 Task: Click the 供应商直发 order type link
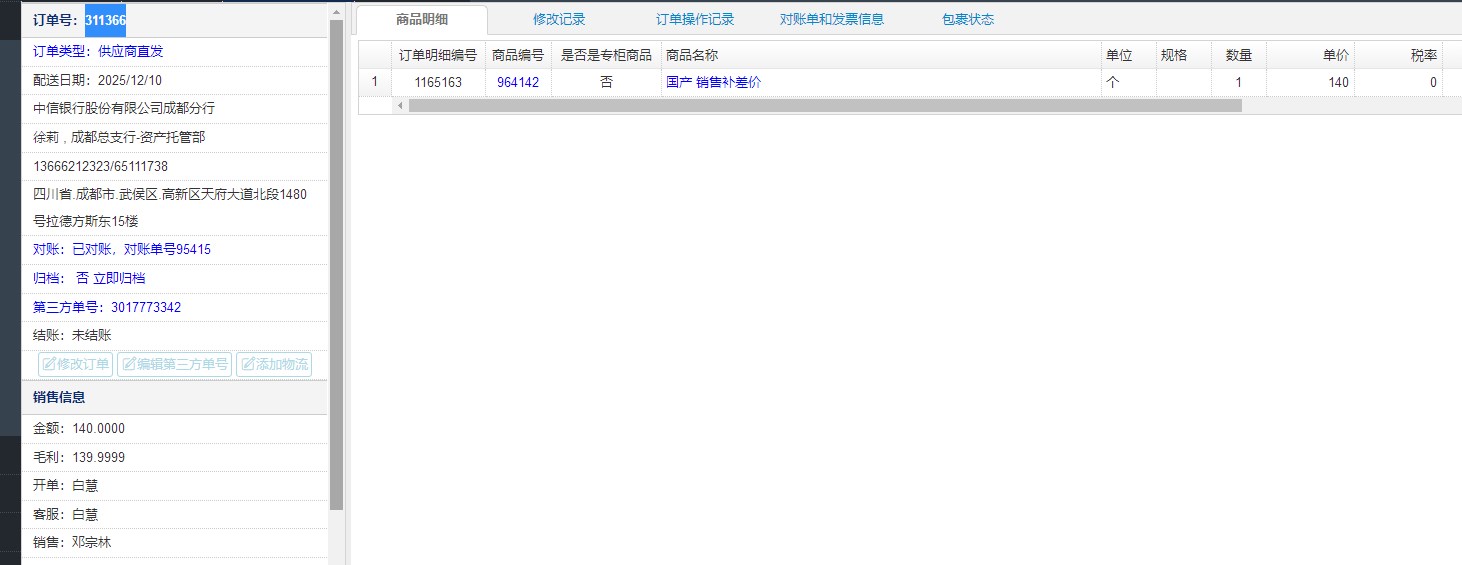point(130,51)
